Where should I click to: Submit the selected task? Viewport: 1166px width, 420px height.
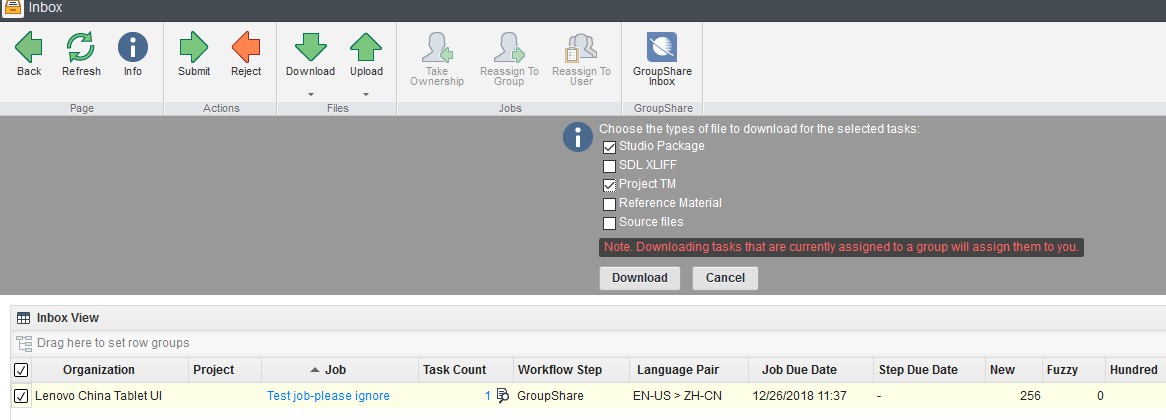(x=194, y=47)
